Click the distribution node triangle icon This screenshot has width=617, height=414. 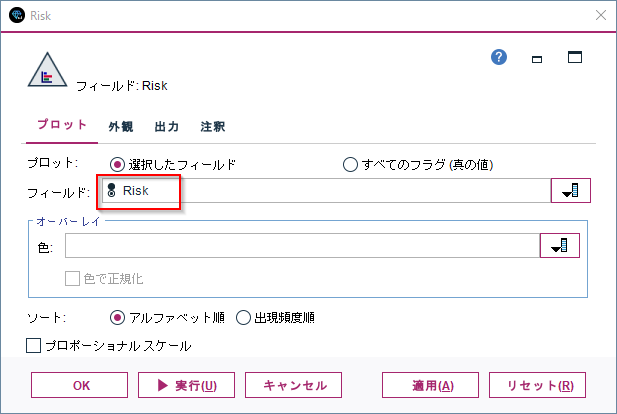point(47,70)
